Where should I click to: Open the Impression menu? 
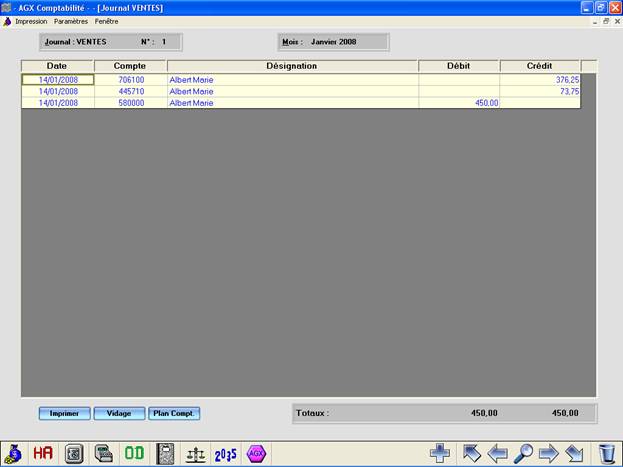(x=31, y=21)
